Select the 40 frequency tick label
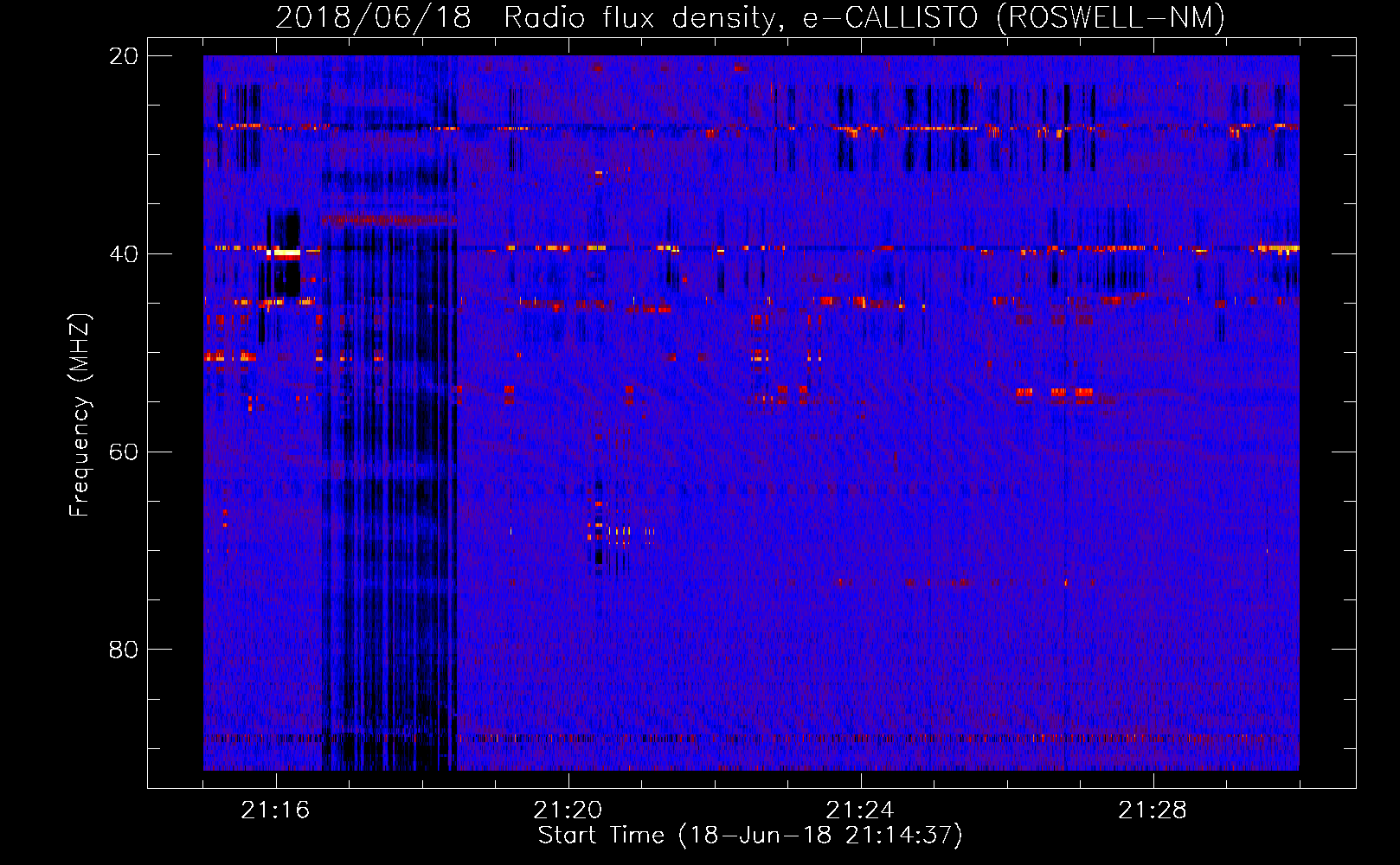1400x865 pixels. pyautogui.click(x=124, y=254)
